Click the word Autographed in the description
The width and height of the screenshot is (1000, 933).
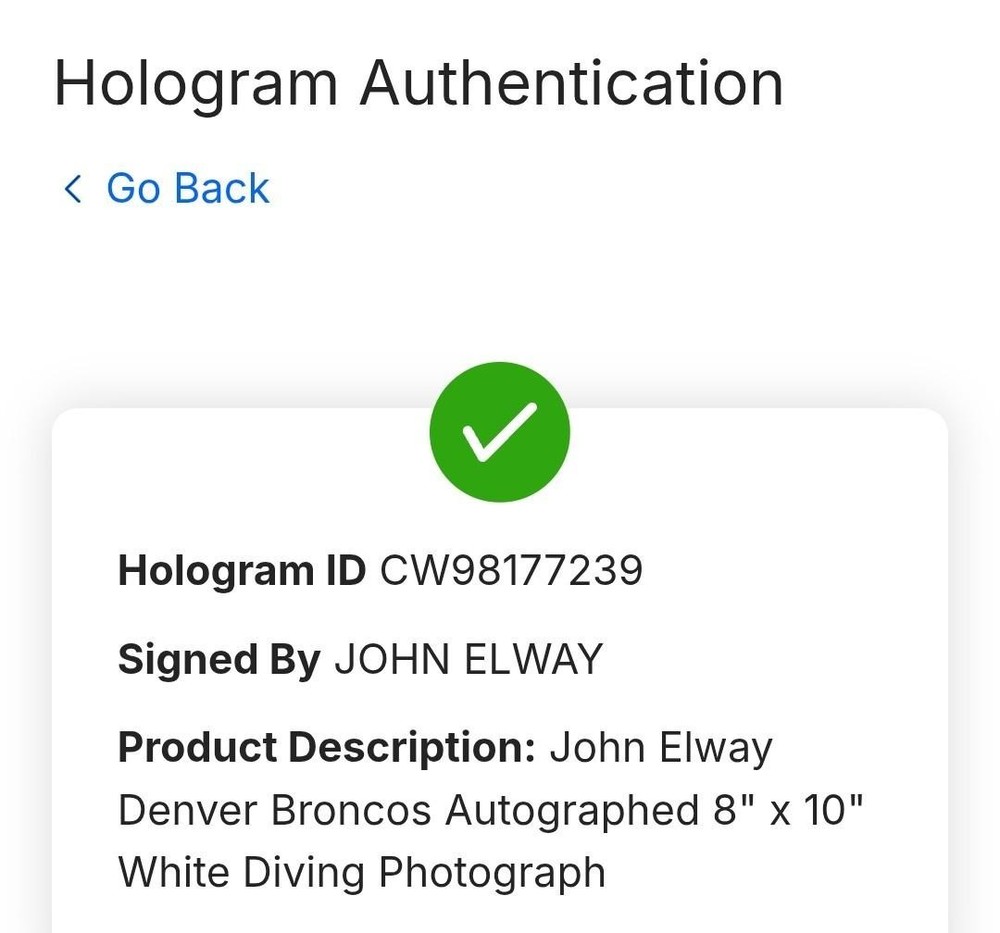(572, 812)
